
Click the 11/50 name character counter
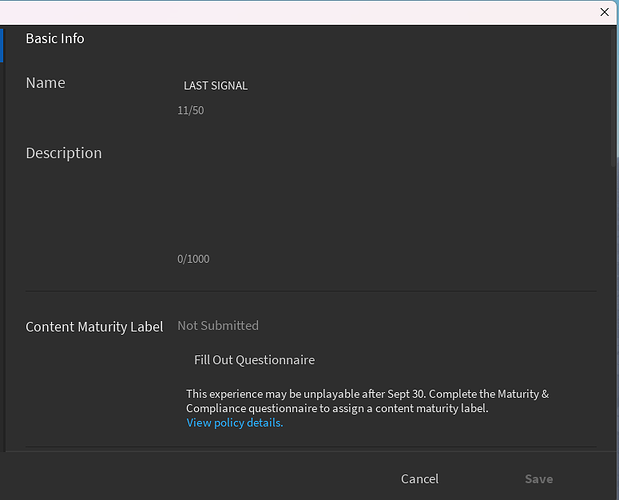191,110
